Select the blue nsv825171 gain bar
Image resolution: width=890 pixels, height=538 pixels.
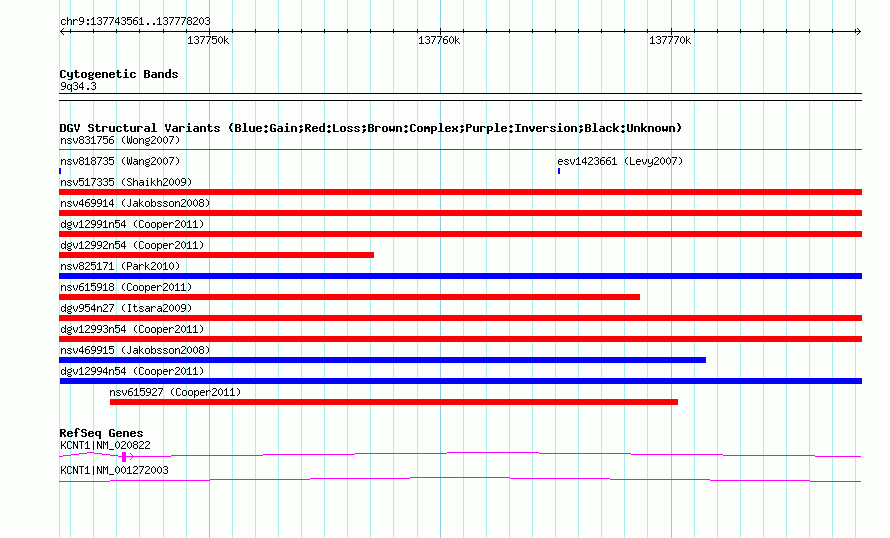[460, 276]
